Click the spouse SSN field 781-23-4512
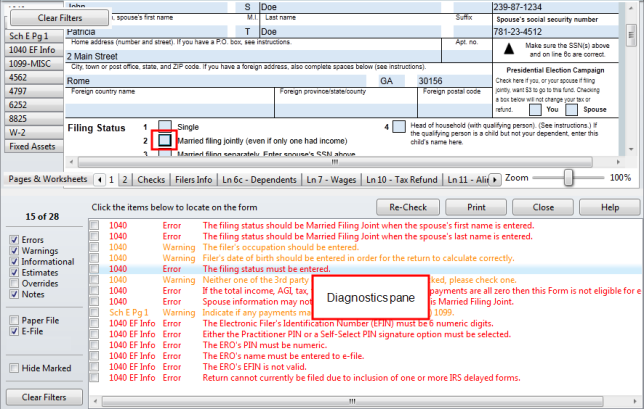The height and width of the screenshot is (409, 644). pos(556,32)
